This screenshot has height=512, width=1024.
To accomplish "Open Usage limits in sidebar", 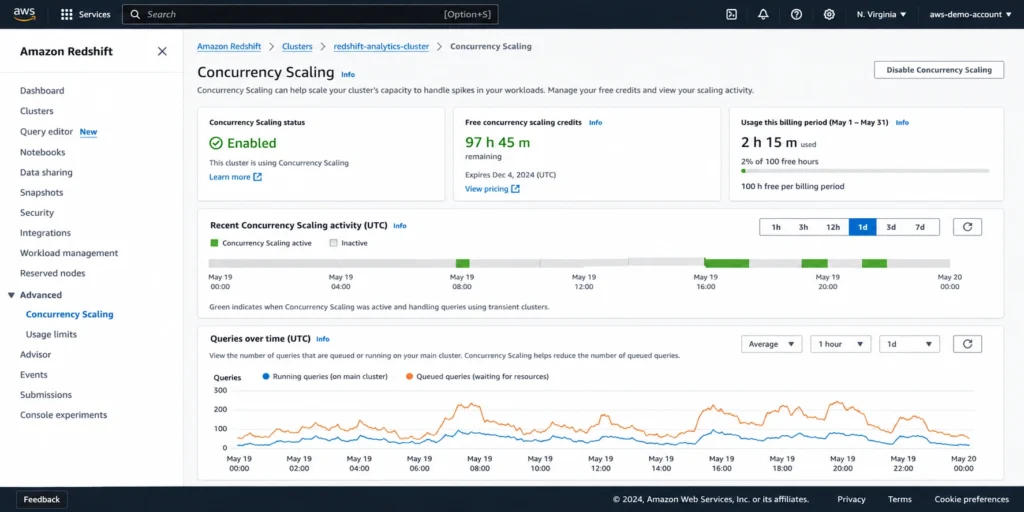I will click(51, 334).
